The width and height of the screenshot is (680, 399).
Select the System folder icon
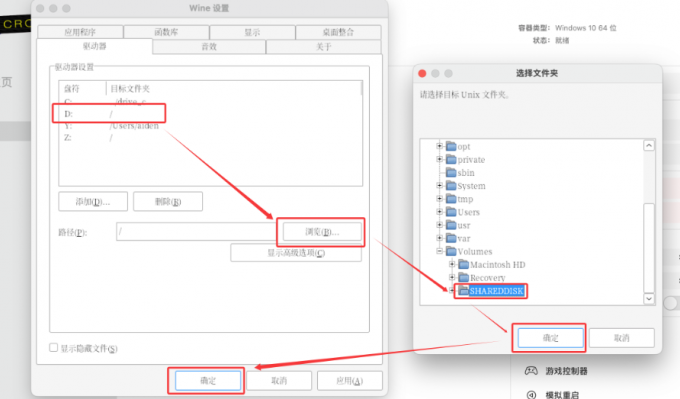click(451, 186)
